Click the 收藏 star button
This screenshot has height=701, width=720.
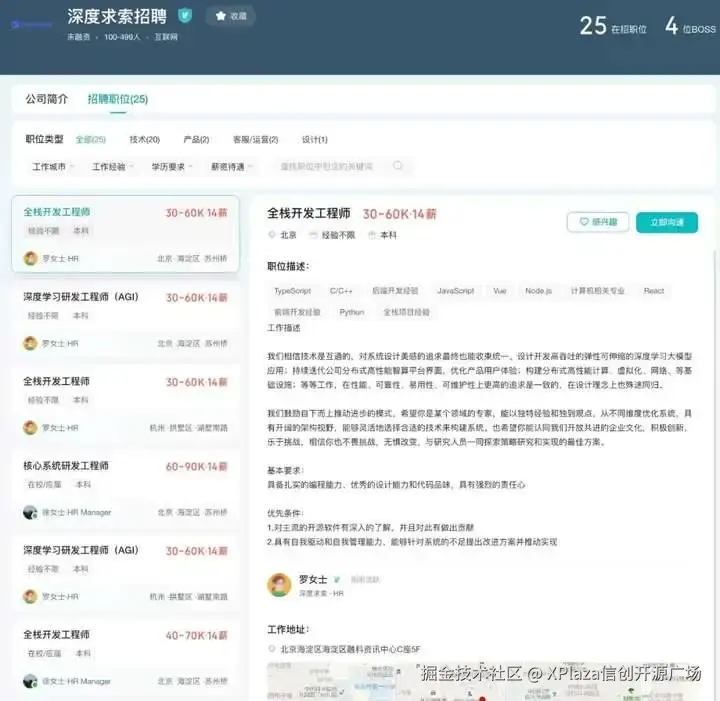click(x=231, y=16)
